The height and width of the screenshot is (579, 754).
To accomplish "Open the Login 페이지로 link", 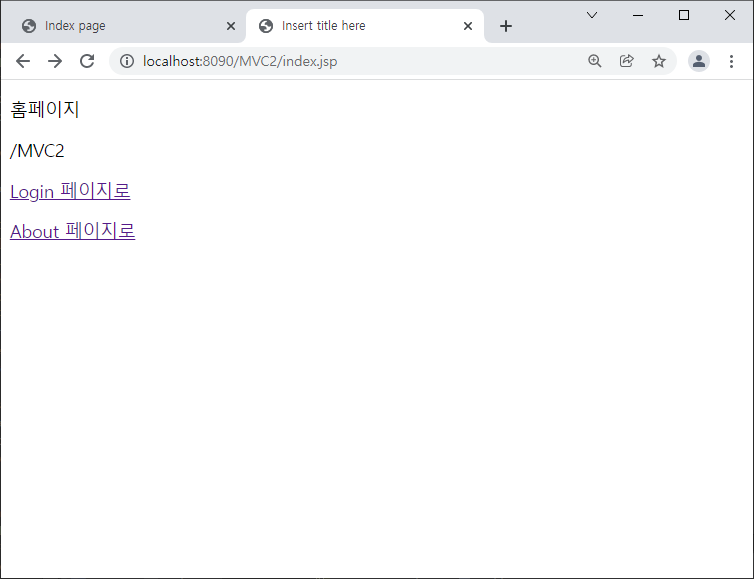I will click(x=70, y=191).
